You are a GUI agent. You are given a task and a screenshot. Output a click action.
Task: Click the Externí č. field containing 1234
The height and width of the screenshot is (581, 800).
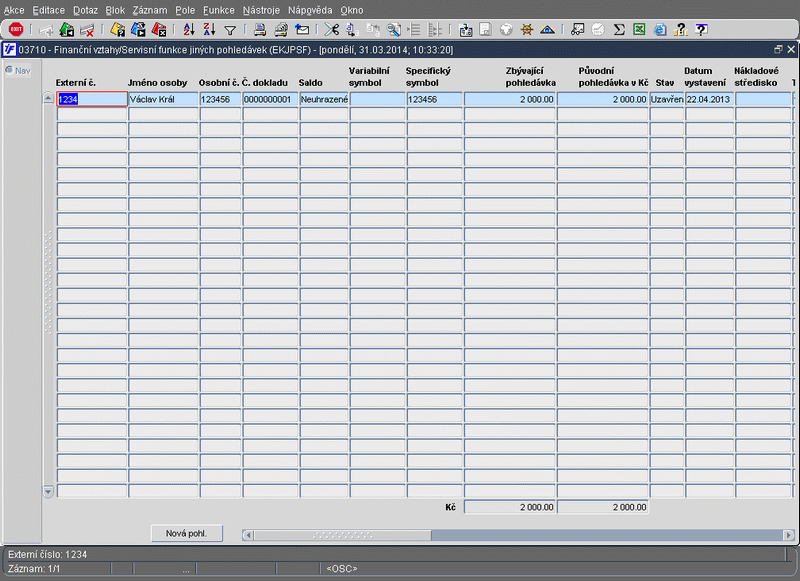[92, 99]
